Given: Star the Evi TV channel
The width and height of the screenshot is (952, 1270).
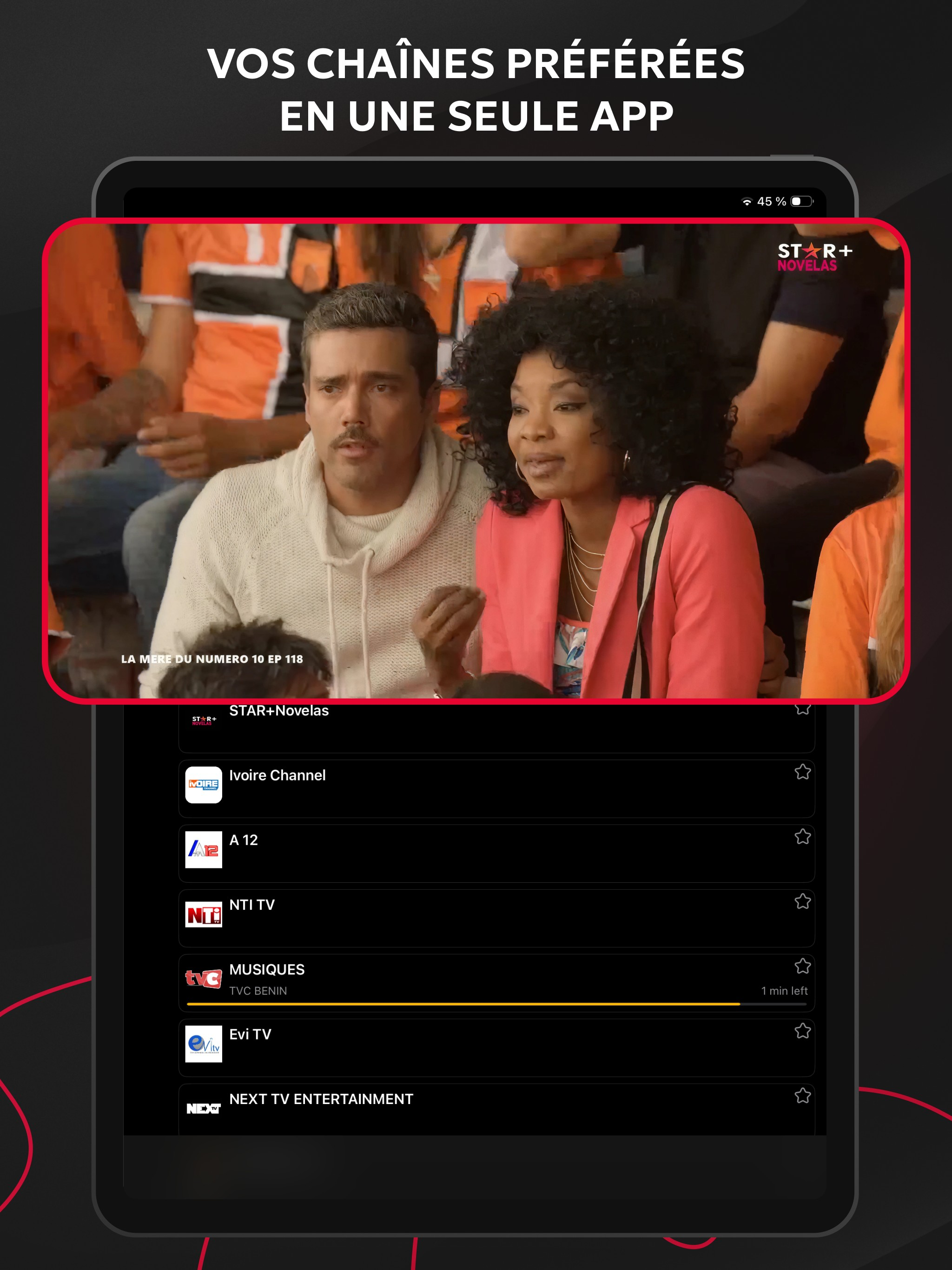Looking at the screenshot, I should tap(802, 1031).
